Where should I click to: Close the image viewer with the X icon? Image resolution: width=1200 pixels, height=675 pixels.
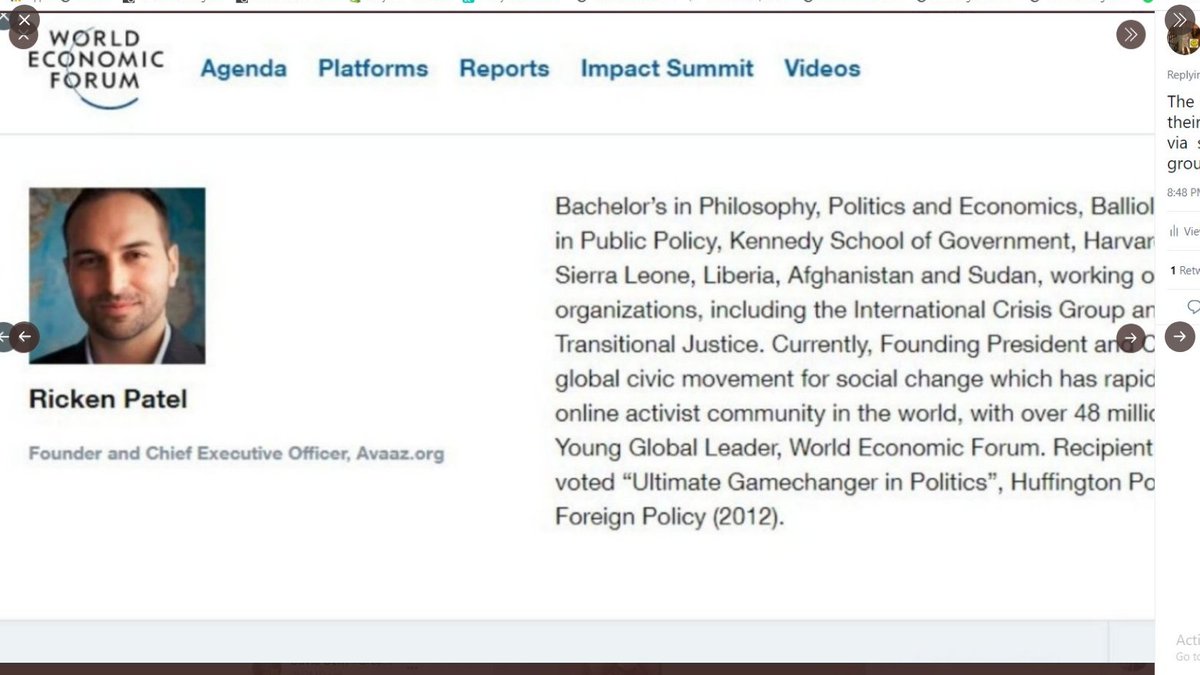pos(23,19)
